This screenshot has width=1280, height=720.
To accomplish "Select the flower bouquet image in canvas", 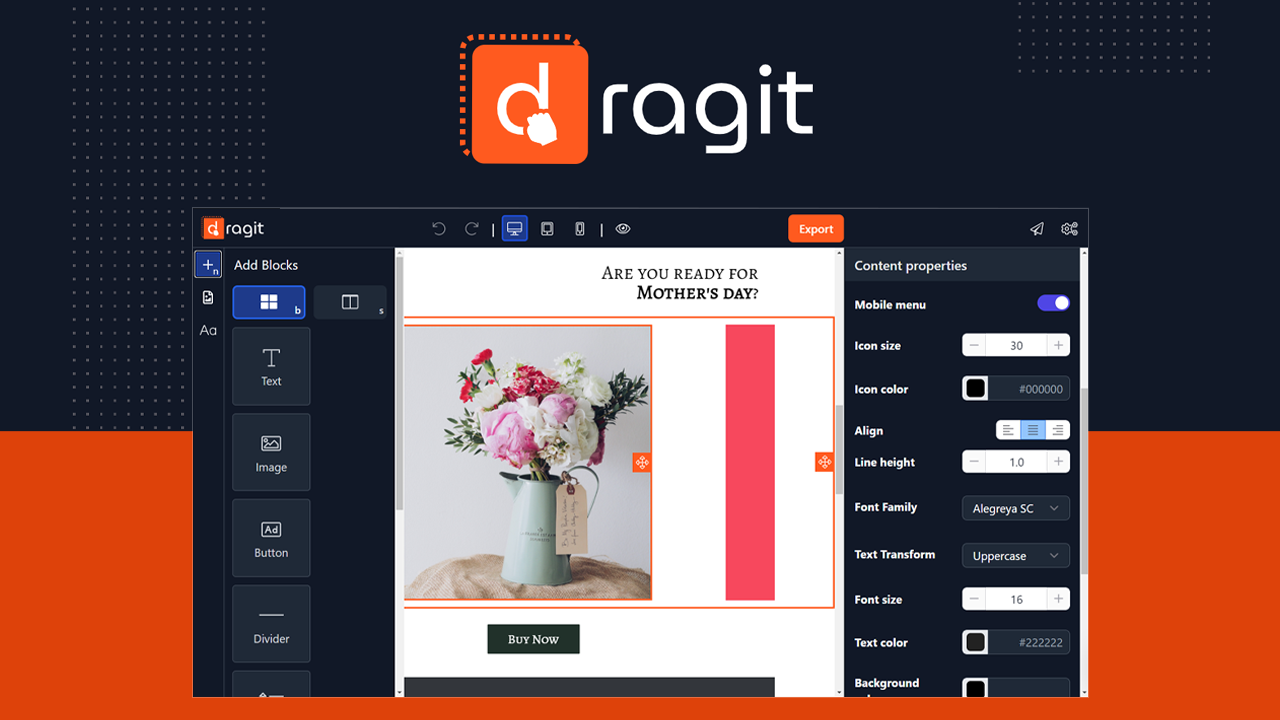I will (x=527, y=462).
